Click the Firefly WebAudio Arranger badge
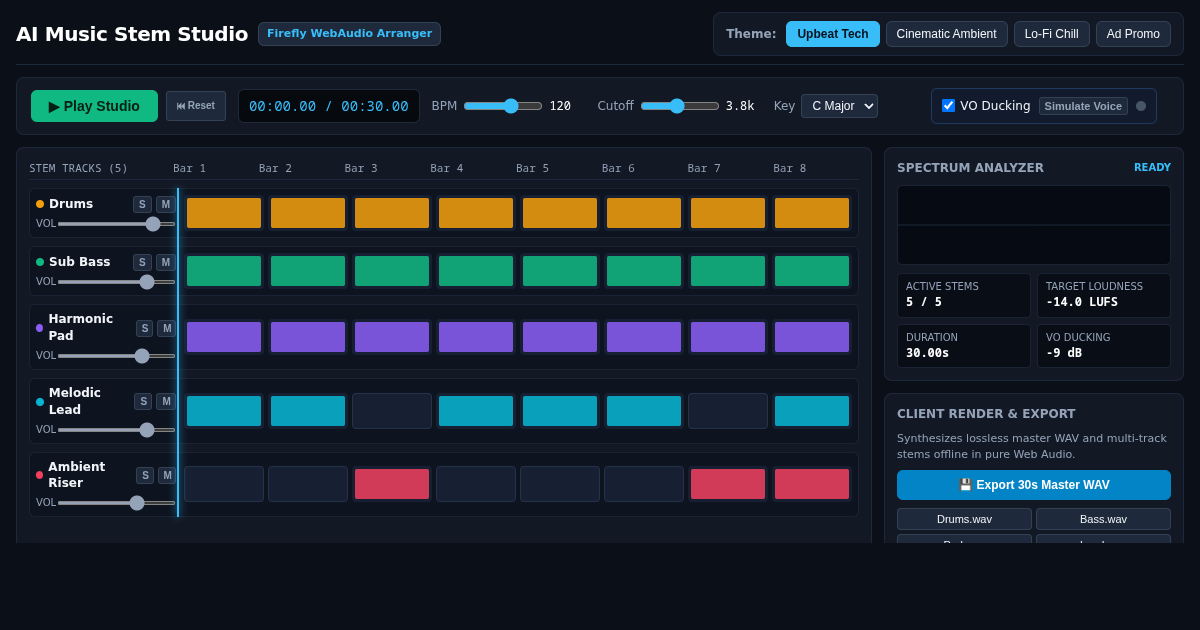This screenshot has width=1200, height=630. (x=349, y=34)
